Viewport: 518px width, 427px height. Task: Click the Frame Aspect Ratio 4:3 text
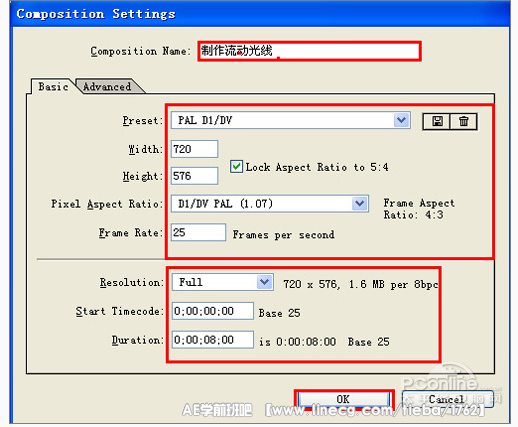(419, 209)
